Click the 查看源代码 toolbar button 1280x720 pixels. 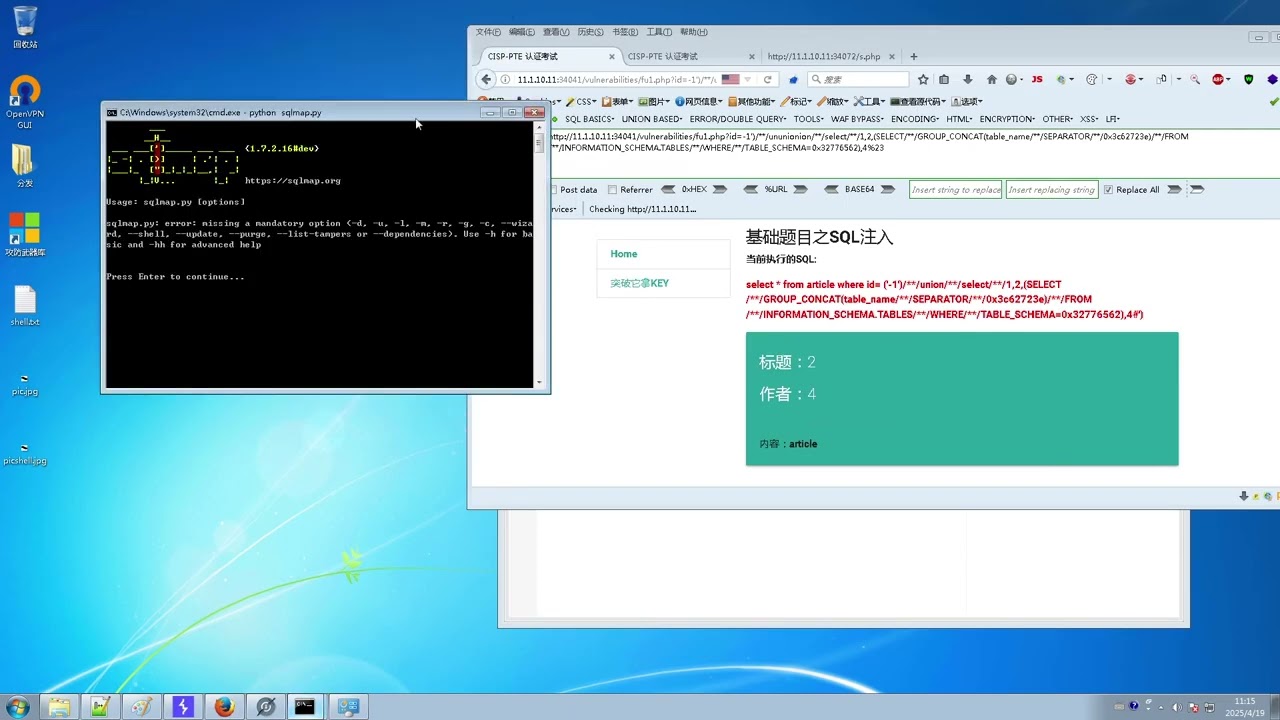click(x=919, y=101)
